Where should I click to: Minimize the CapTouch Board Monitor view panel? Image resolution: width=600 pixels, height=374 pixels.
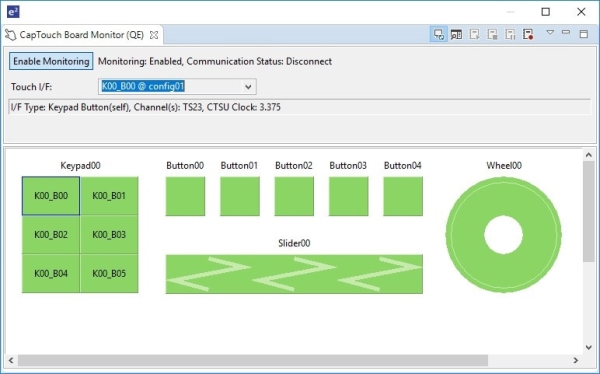click(566, 33)
